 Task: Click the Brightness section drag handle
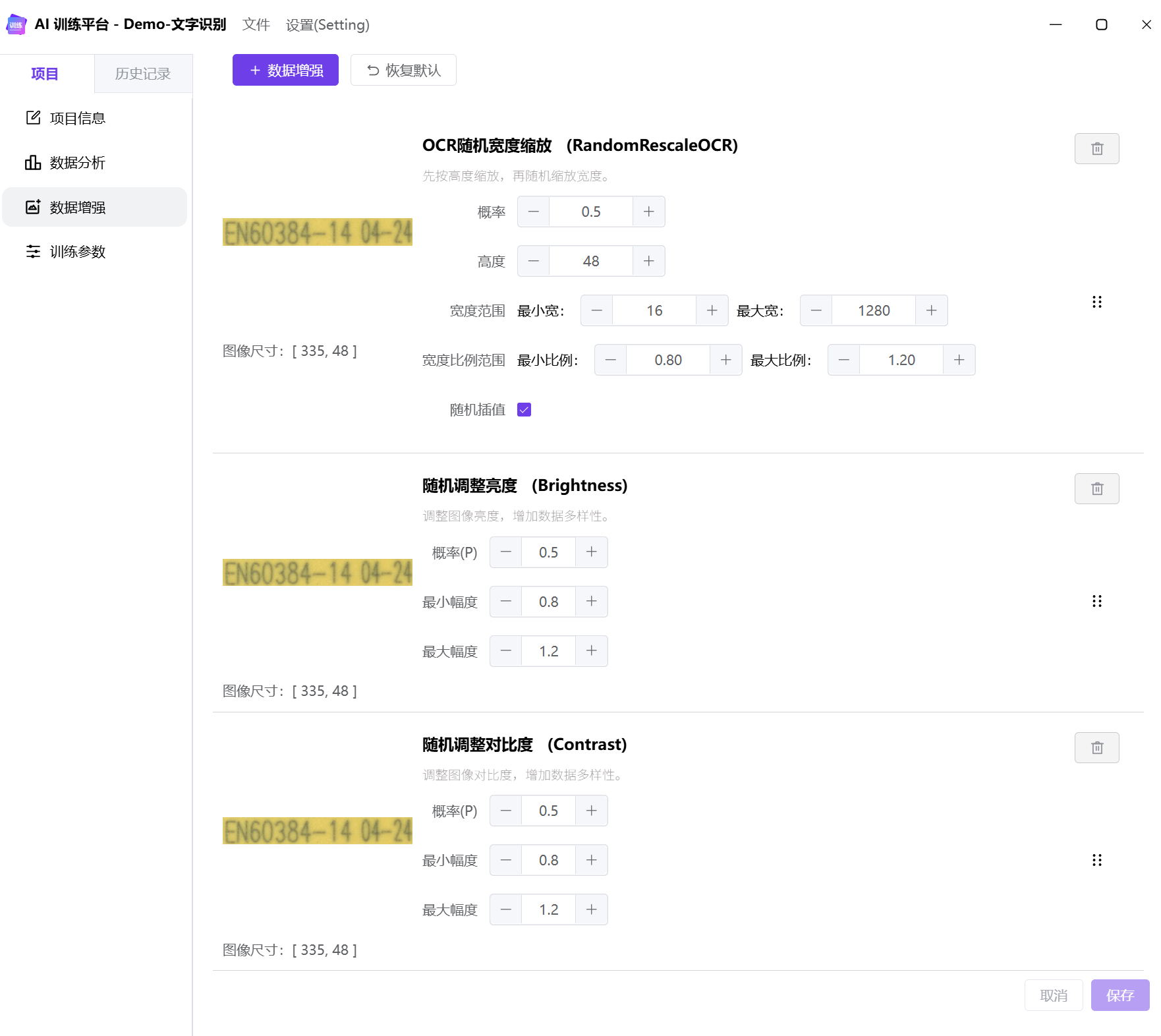pos(1096,601)
